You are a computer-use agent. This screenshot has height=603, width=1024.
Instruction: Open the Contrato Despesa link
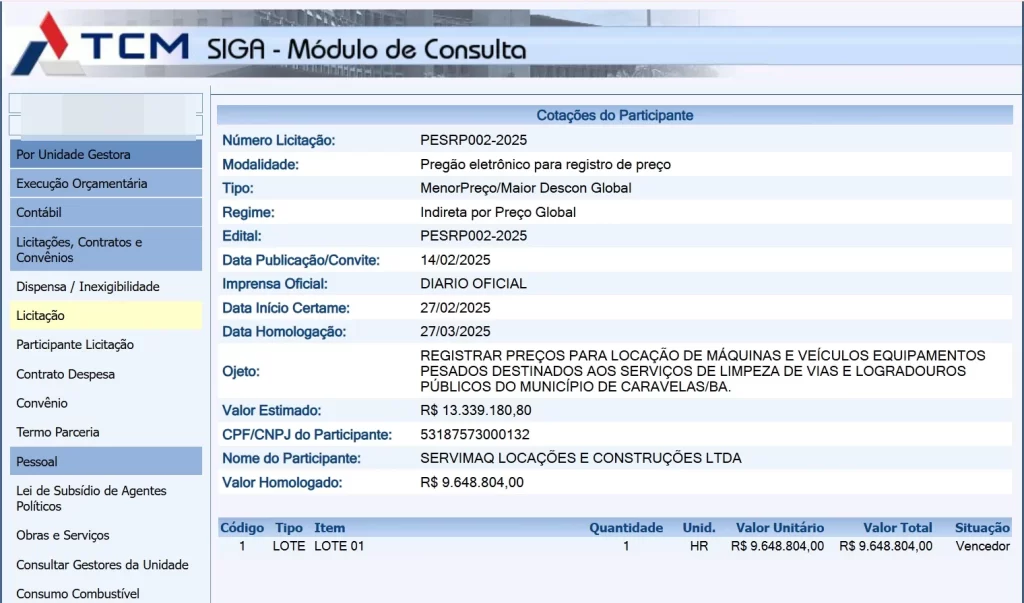pos(65,375)
